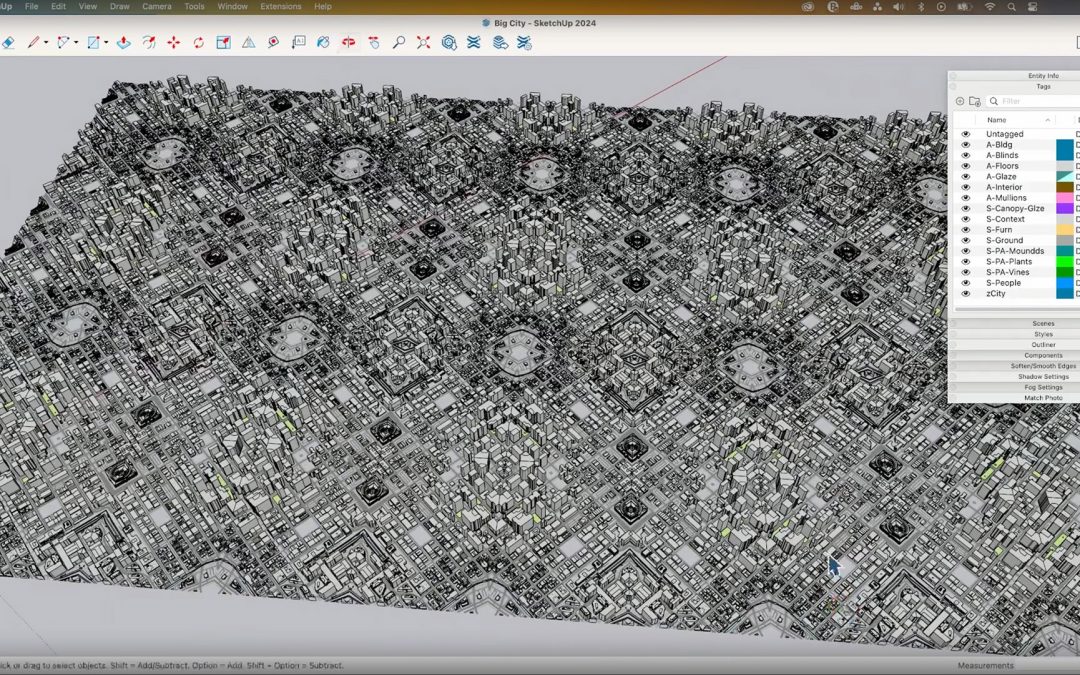
Task: Toggle the A-Interior tag eye icon
Action: point(966,187)
